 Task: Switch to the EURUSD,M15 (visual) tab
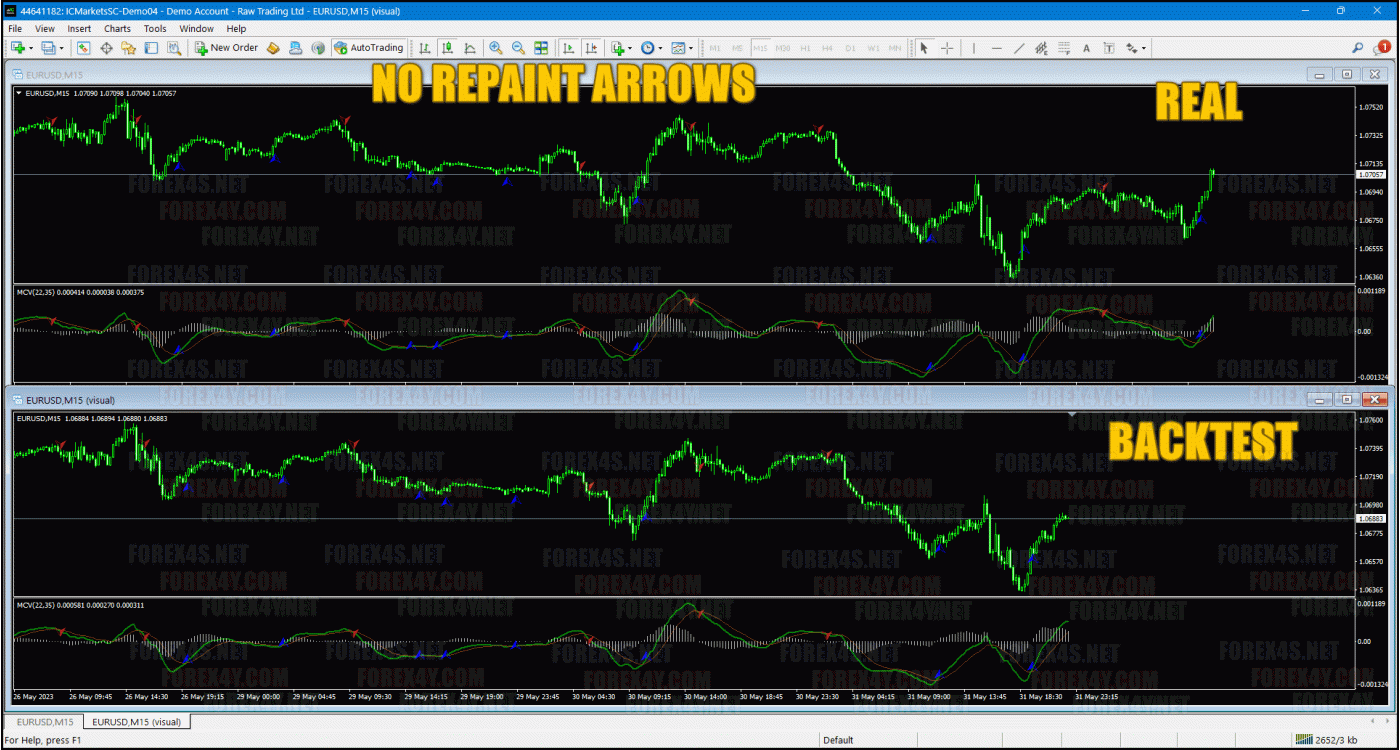(137, 721)
